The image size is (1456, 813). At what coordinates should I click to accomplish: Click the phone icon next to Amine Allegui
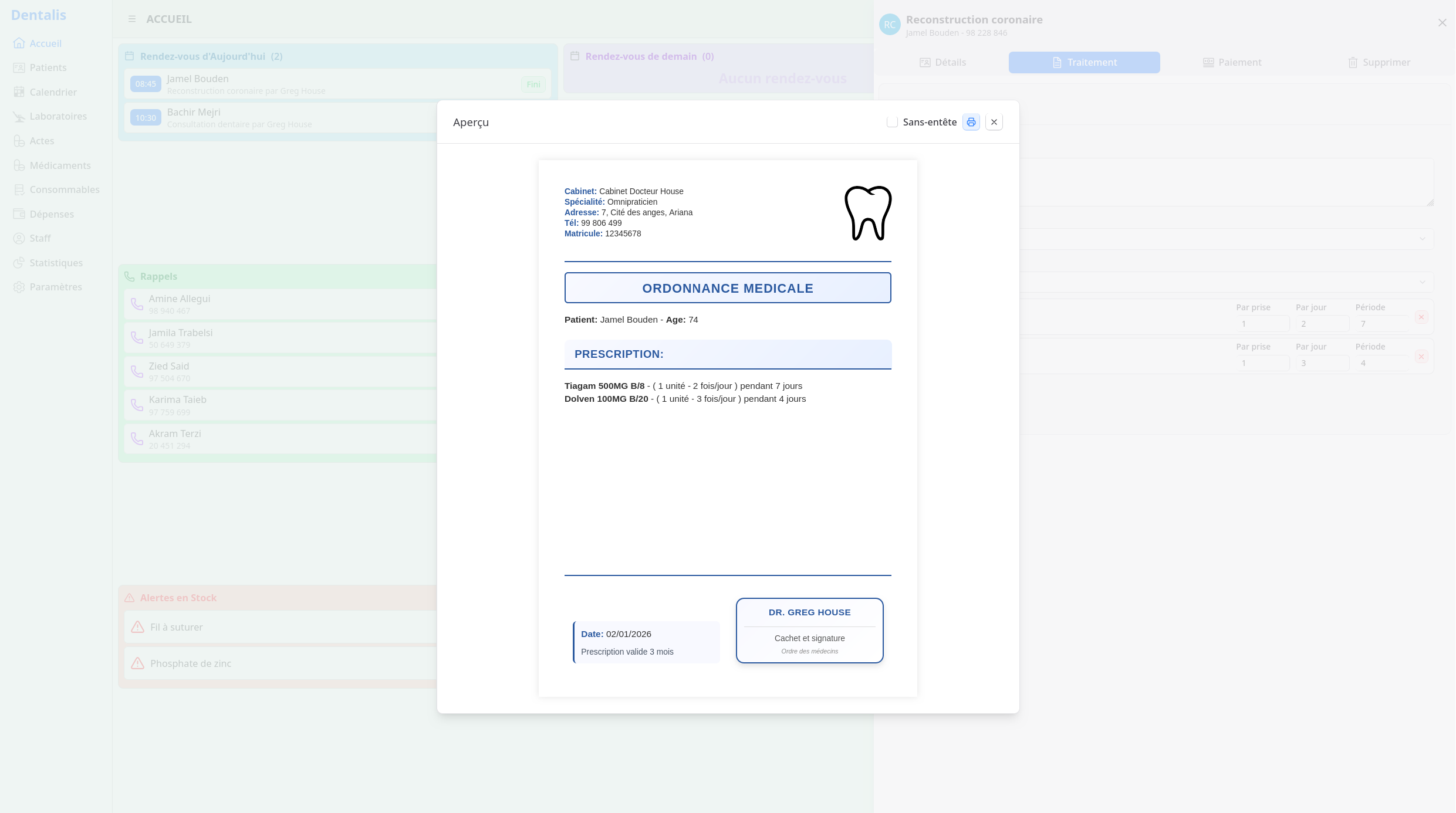[137, 304]
